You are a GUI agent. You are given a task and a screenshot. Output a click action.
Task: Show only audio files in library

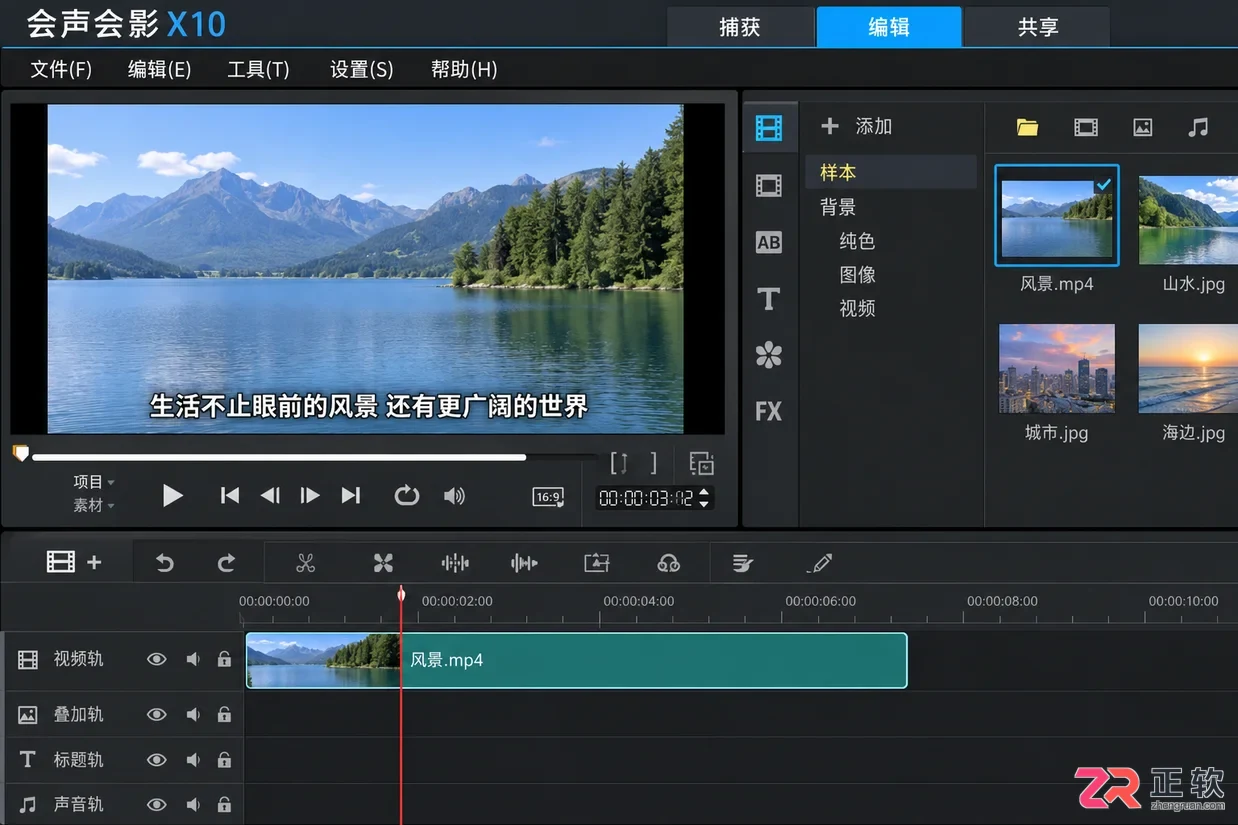(x=1198, y=127)
